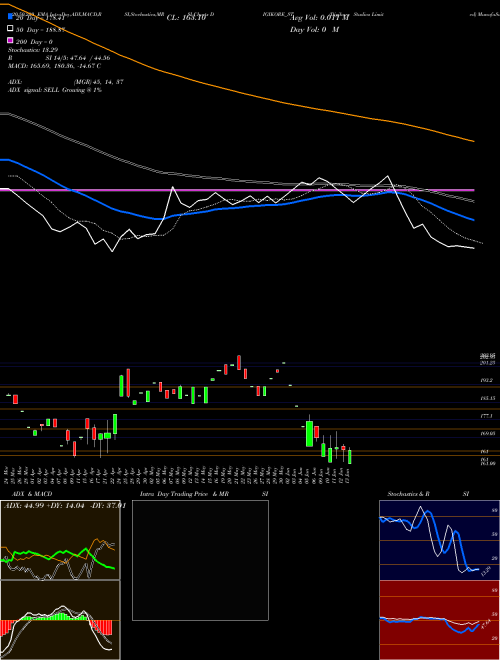Click the '13.29' value tag in Stochastics panel

coord(486,571)
